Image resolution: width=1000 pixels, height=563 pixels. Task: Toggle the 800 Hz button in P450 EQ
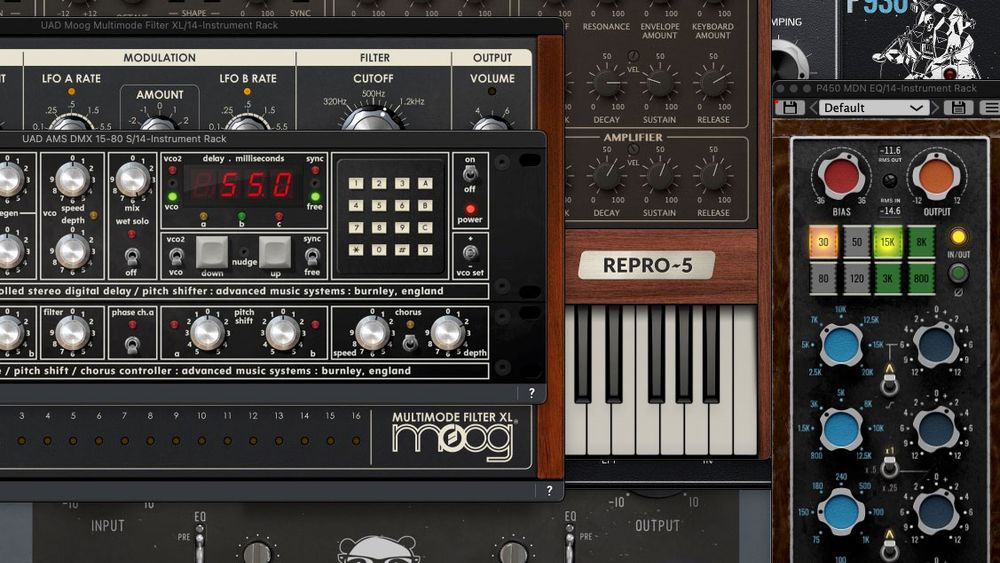click(x=922, y=278)
